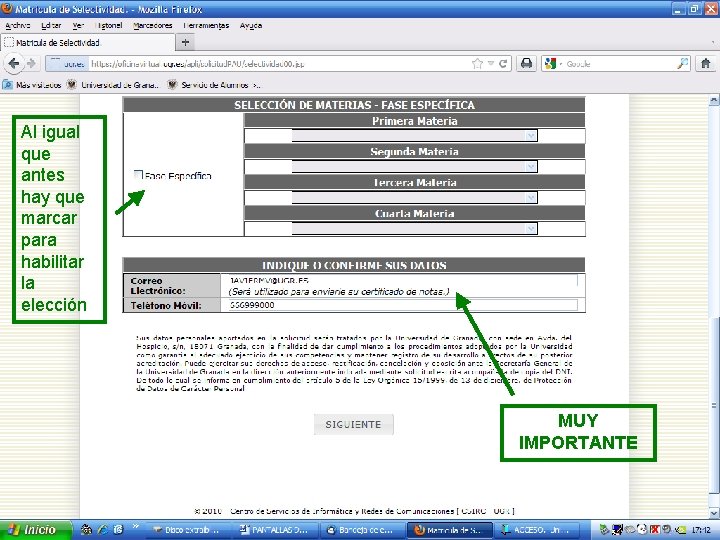
Task: Click the first system tray icon
Action: click(x=603, y=530)
